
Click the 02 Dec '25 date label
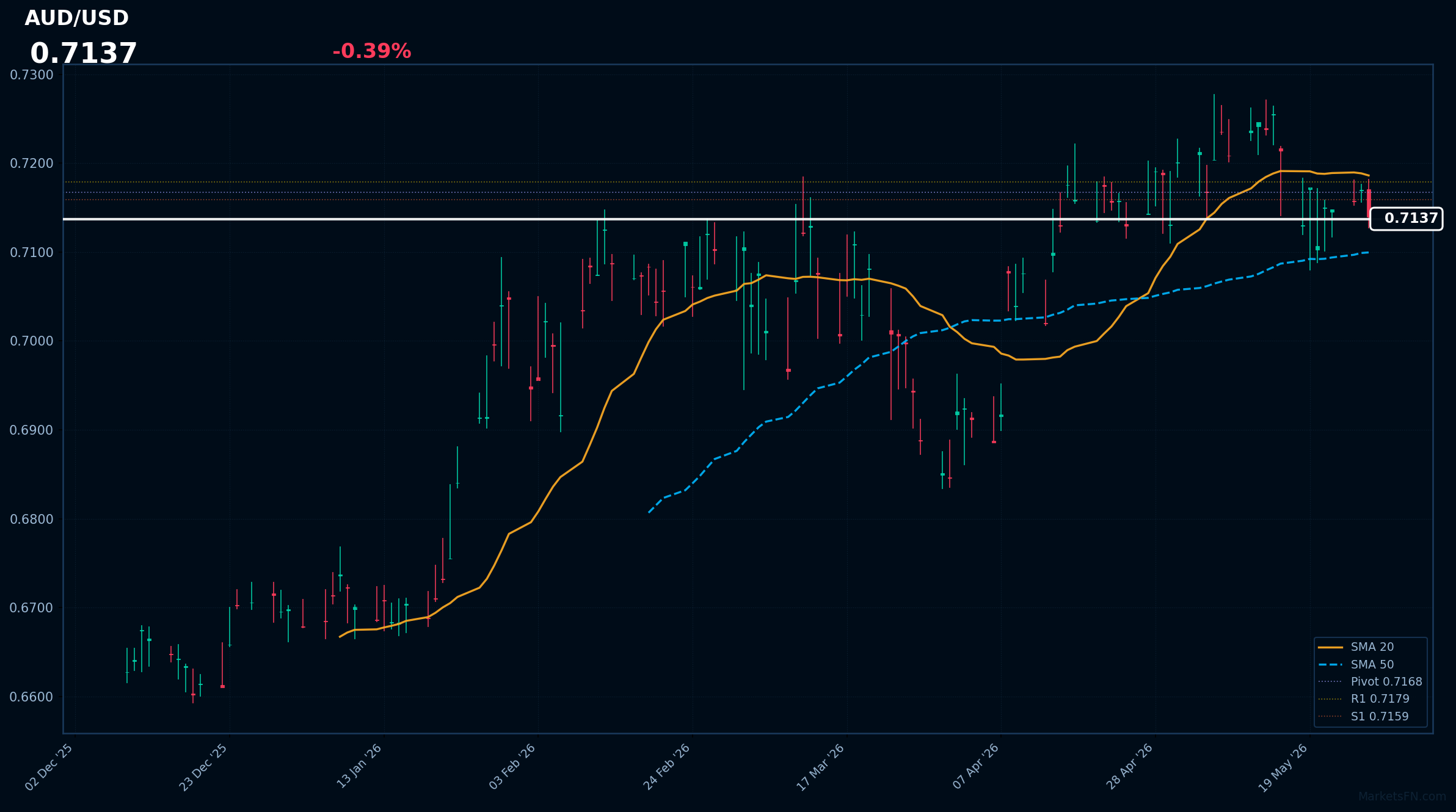(49, 767)
